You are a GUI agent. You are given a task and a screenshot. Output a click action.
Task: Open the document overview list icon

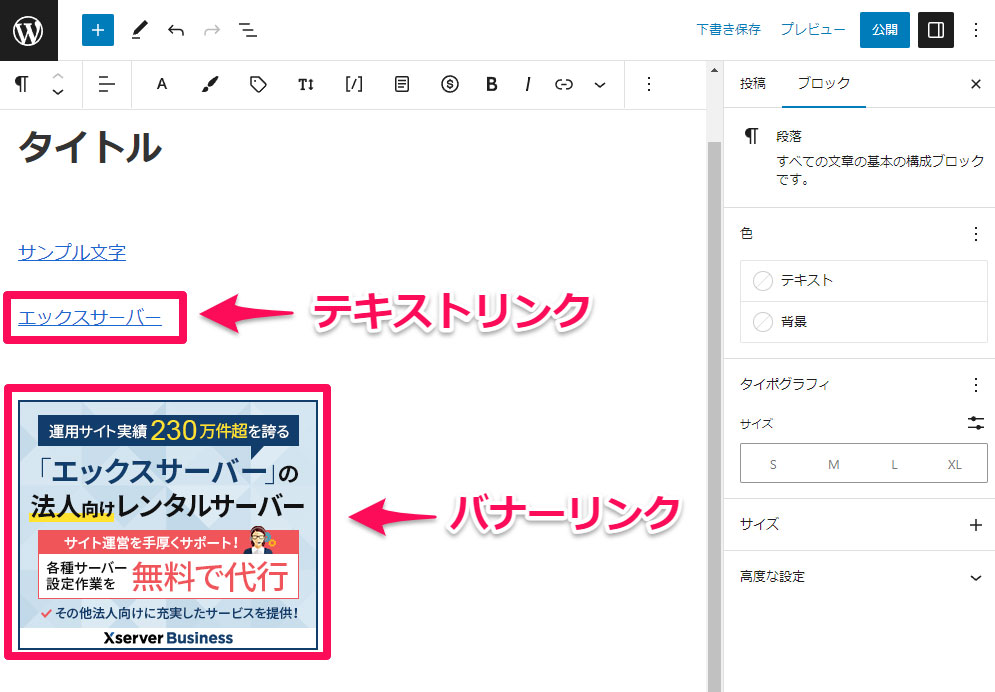(248, 30)
